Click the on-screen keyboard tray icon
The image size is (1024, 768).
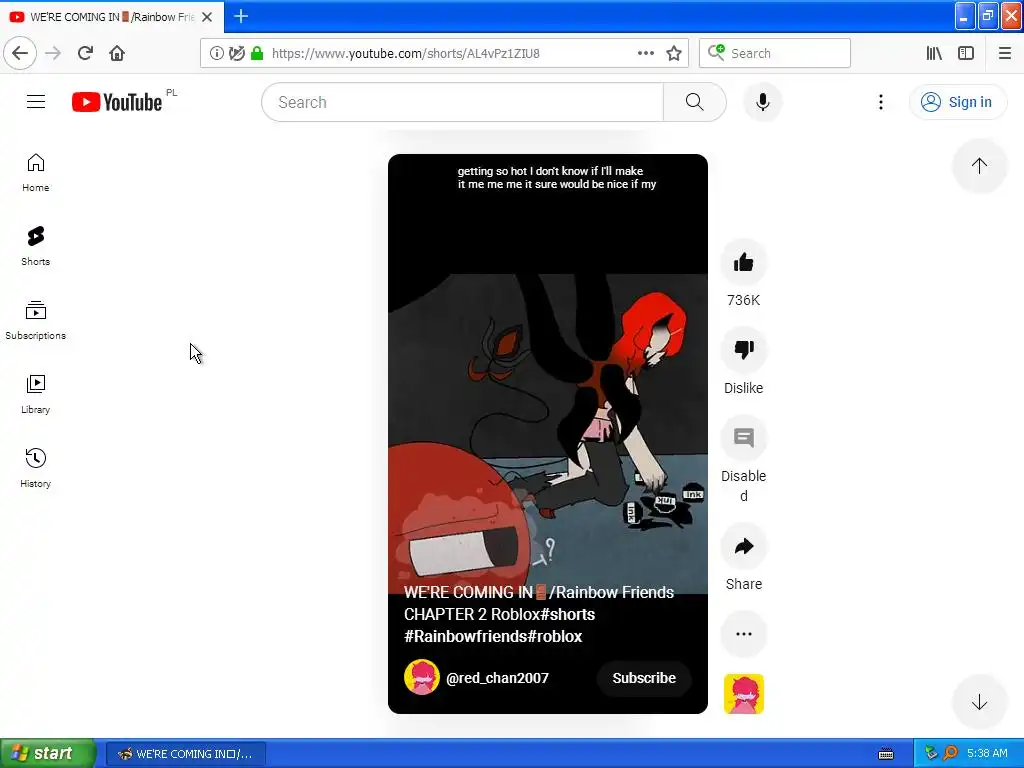tap(886, 754)
